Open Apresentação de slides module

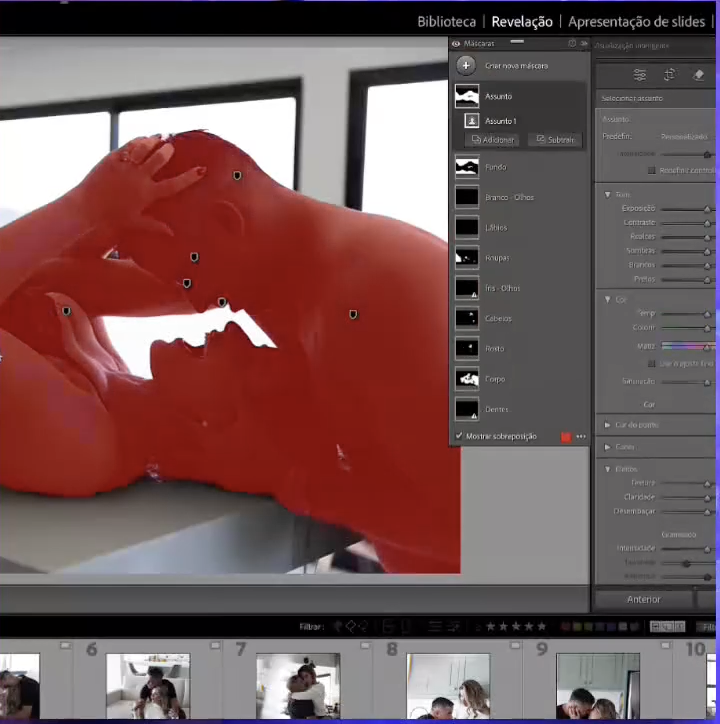pos(636,22)
